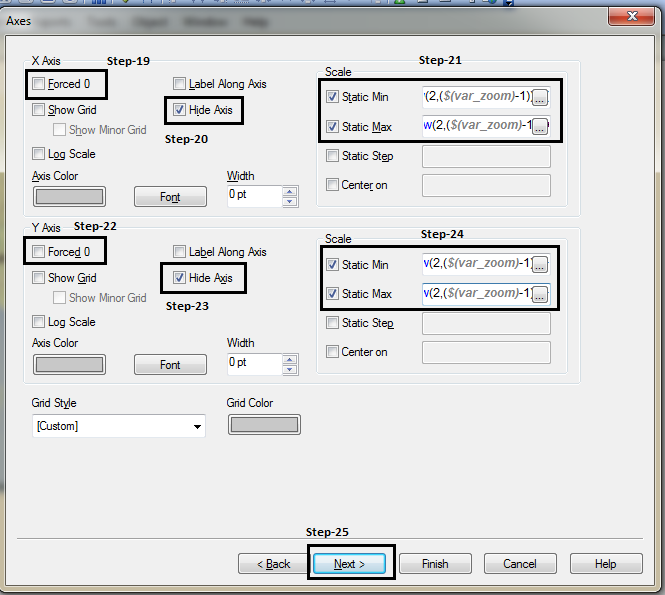Viewport: 665px width, 595px height.
Task: Toggle Log Scale for X Axis
Action: [x=39, y=154]
